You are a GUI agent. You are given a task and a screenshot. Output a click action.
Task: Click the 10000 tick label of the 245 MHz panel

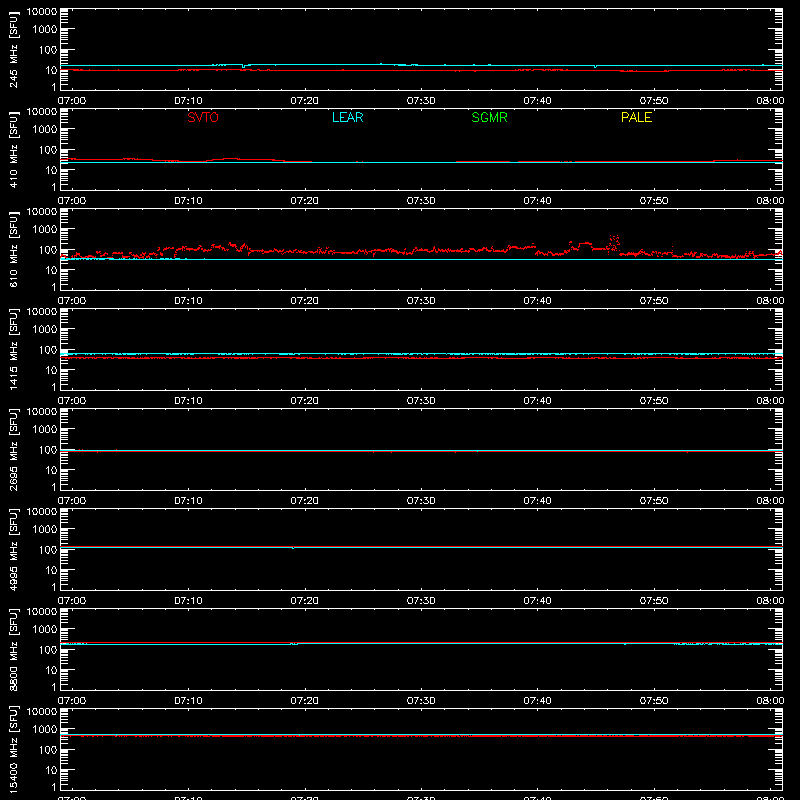pyautogui.click(x=42, y=12)
